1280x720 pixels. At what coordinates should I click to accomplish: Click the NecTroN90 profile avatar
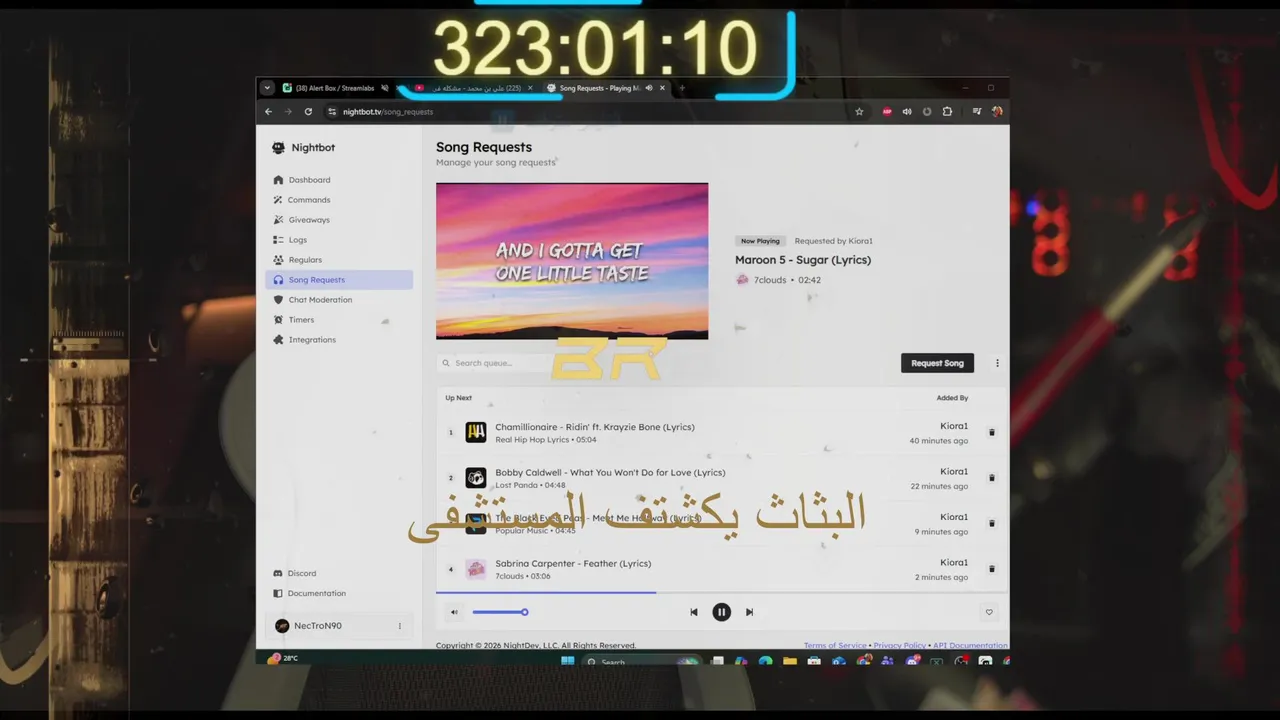point(282,626)
